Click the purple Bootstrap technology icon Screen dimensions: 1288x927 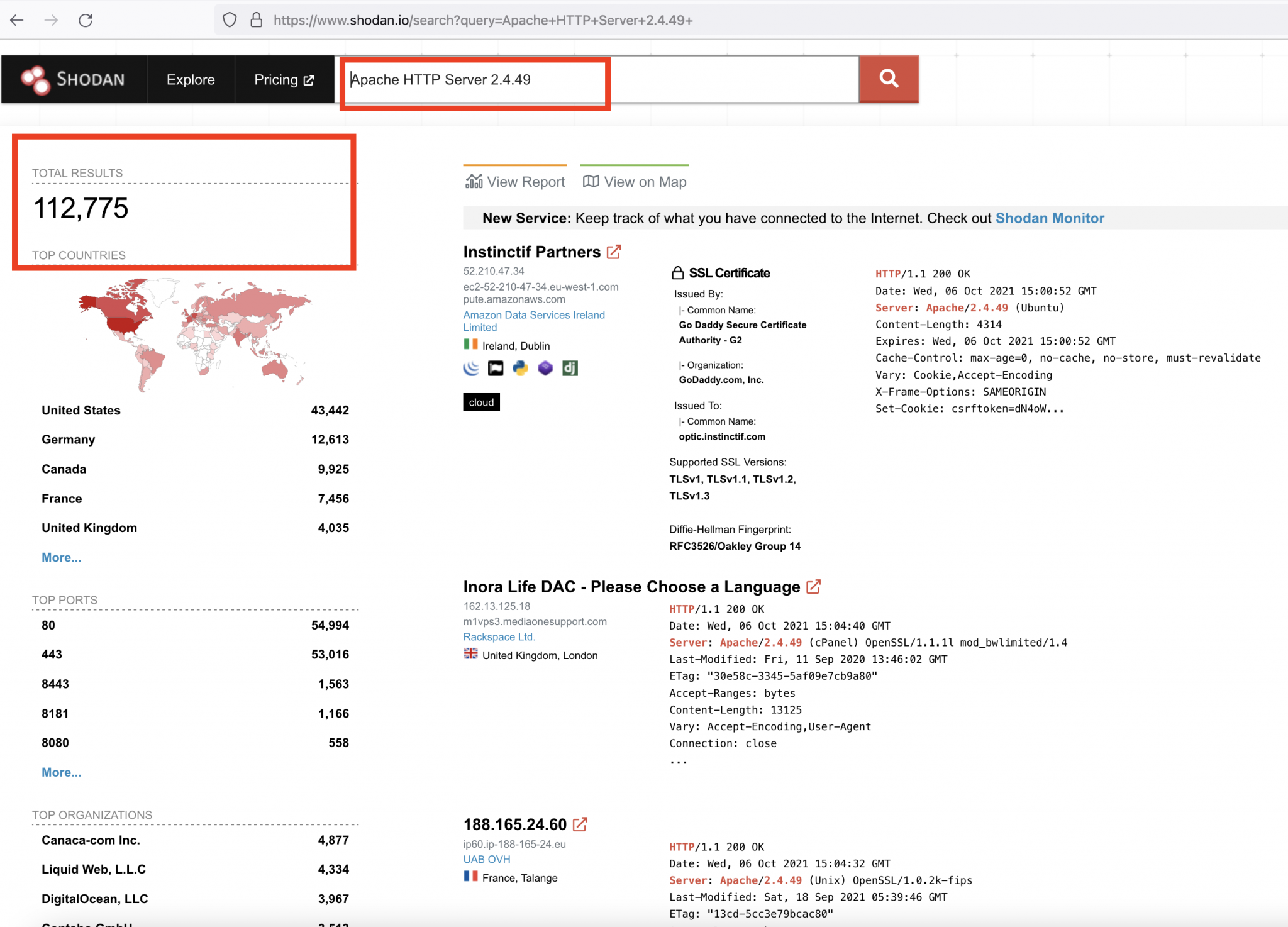click(x=545, y=369)
